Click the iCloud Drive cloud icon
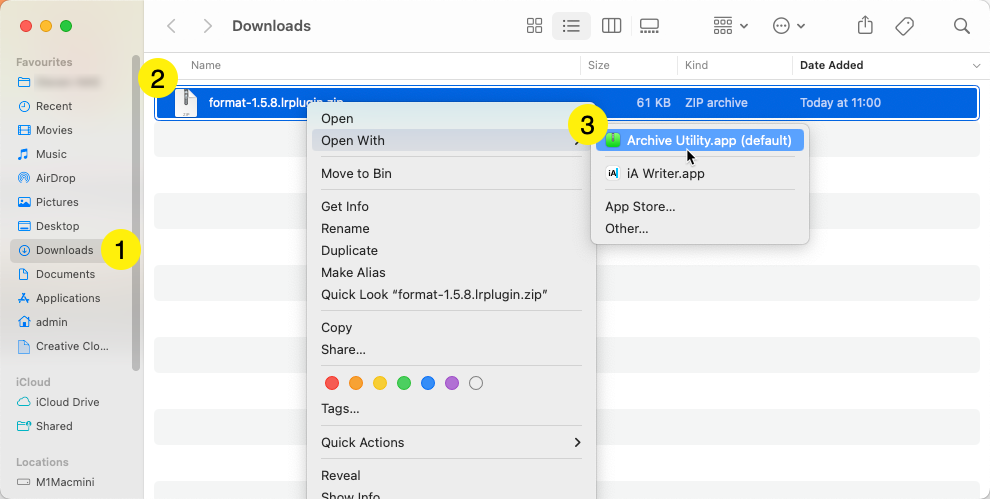 tap(24, 402)
